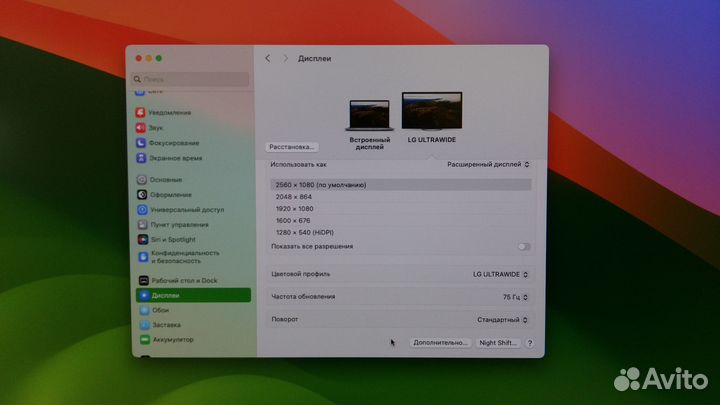Click the Основные label in sidebar
Image resolution: width=720 pixels, height=405 pixels.
point(166,180)
